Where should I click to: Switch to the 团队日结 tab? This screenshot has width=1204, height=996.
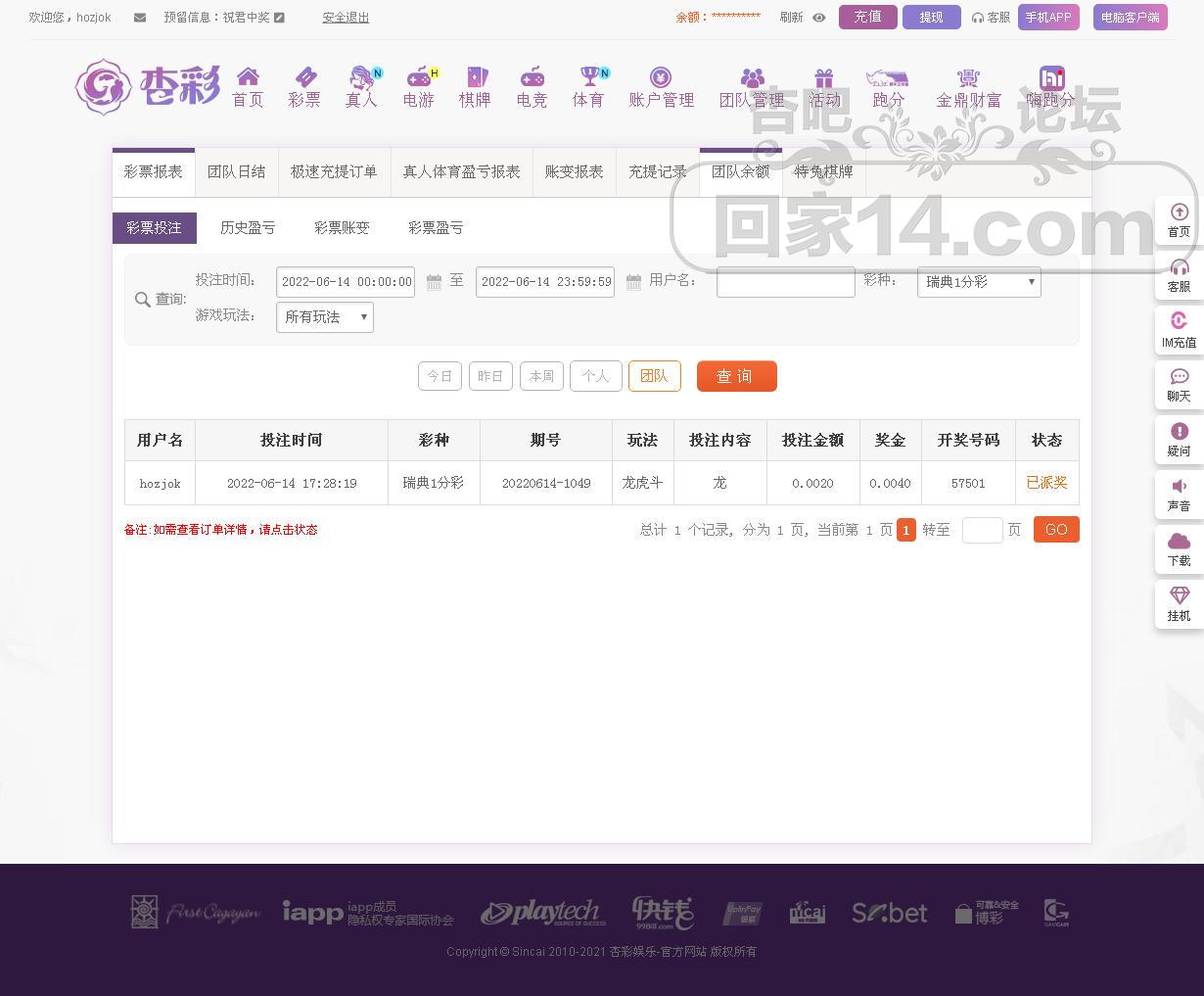pos(236,172)
